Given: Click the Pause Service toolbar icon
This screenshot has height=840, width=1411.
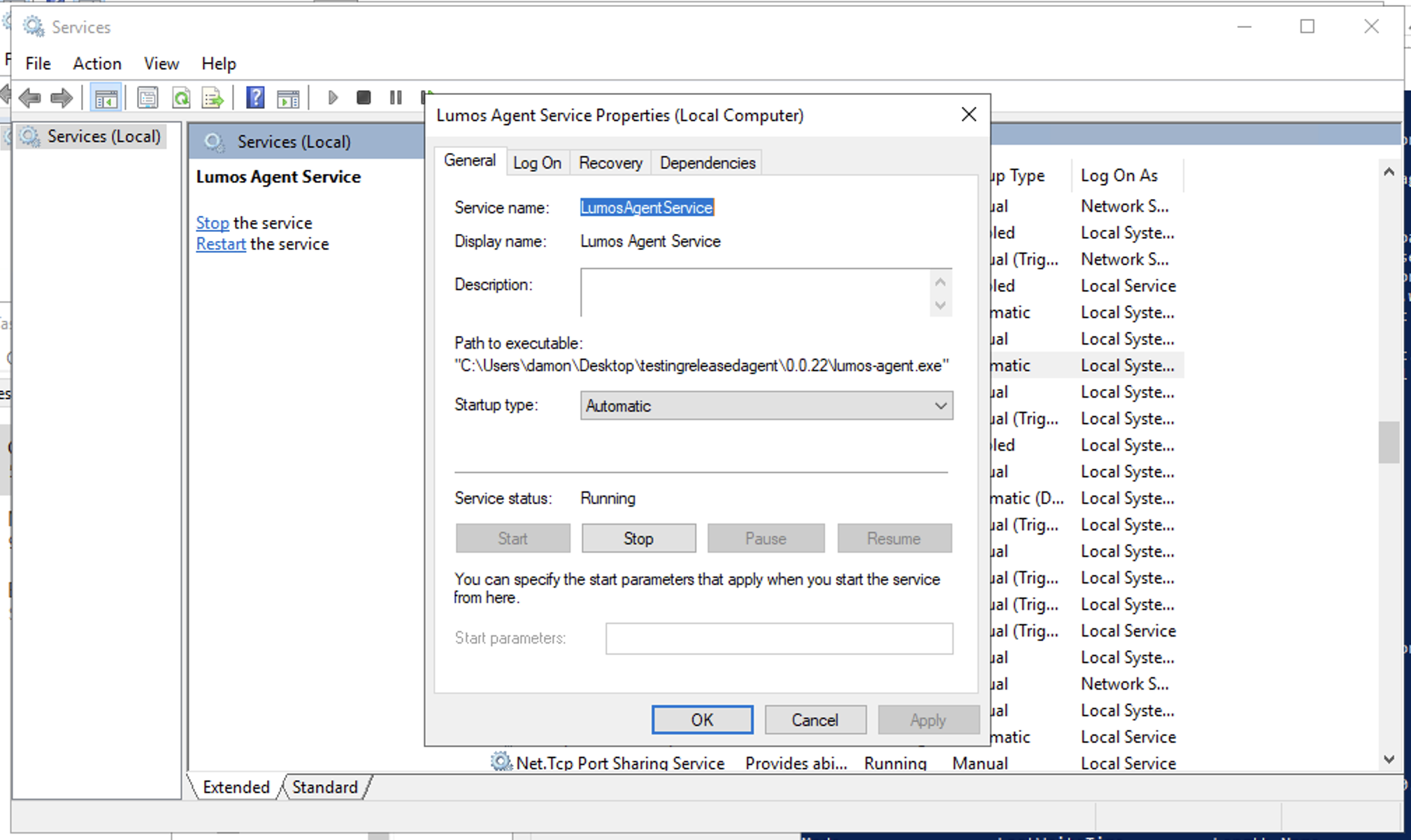Looking at the screenshot, I should point(396,98).
